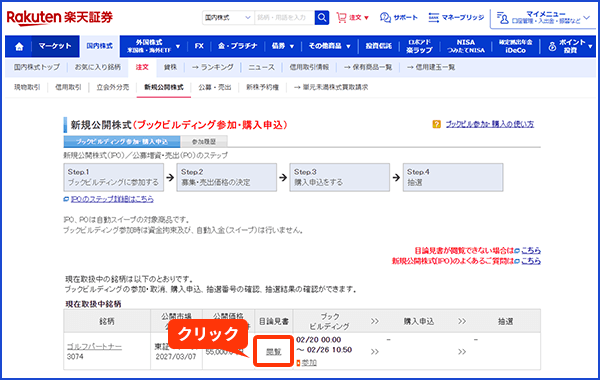Viewport: 600px width, 380px height.
Task: Click Step.3 購入申込をする box
Action: pos(339,177)
